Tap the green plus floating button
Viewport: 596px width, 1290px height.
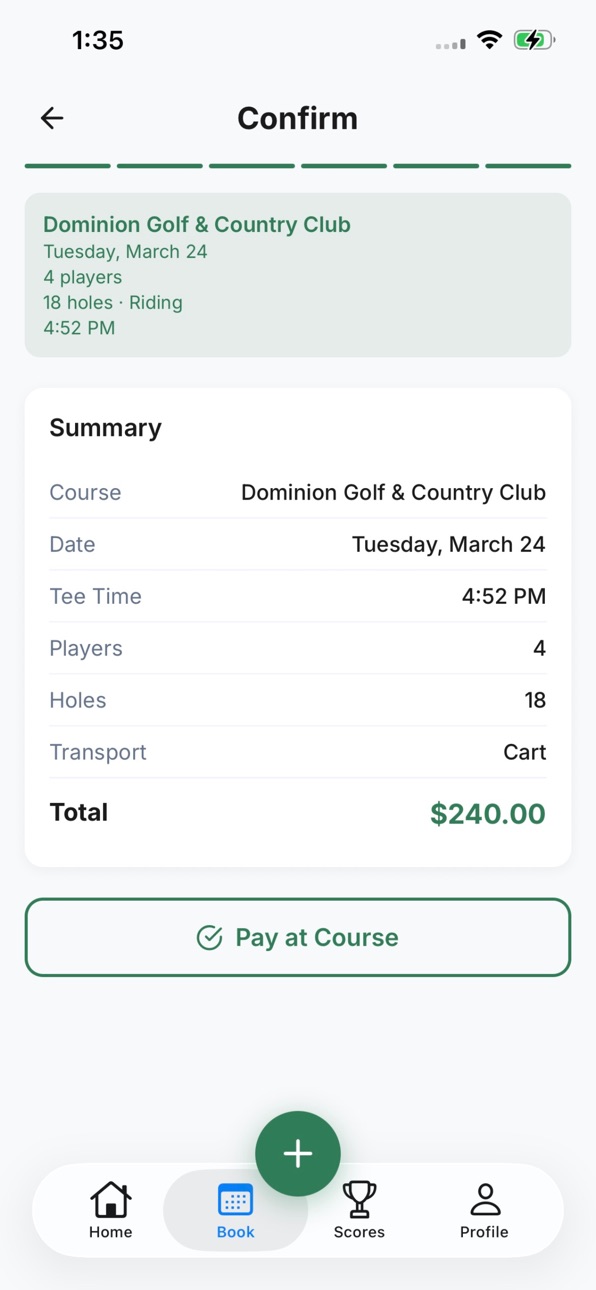click(x=298, y=1153)
